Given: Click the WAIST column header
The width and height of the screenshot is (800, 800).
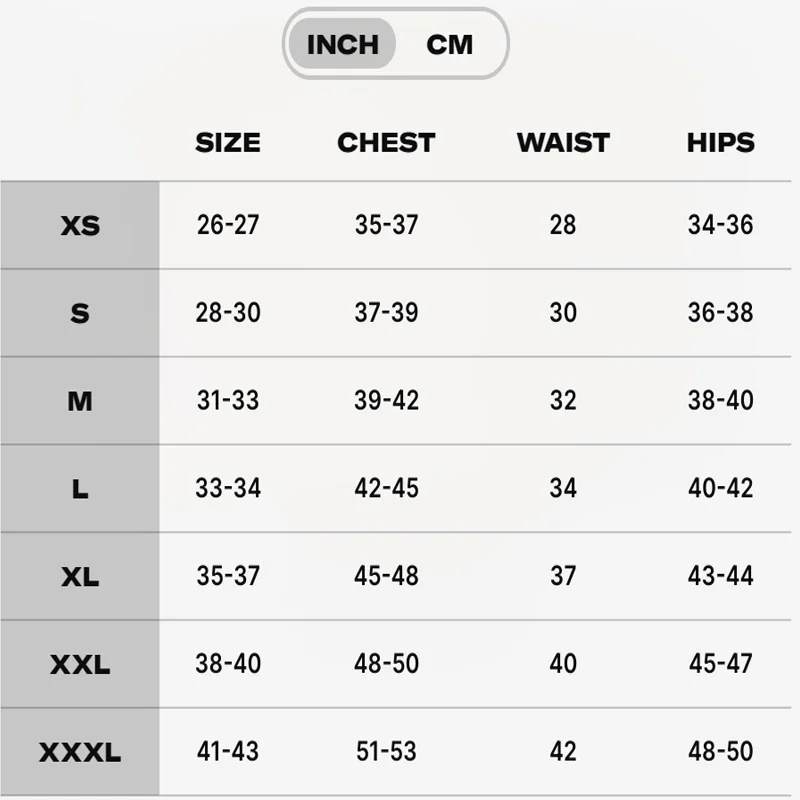Looking at the screenshot, I should tap(563, 143).
